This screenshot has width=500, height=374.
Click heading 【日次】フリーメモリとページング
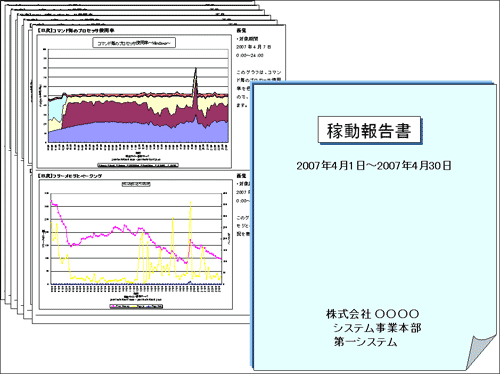click(x=70, y=176)
